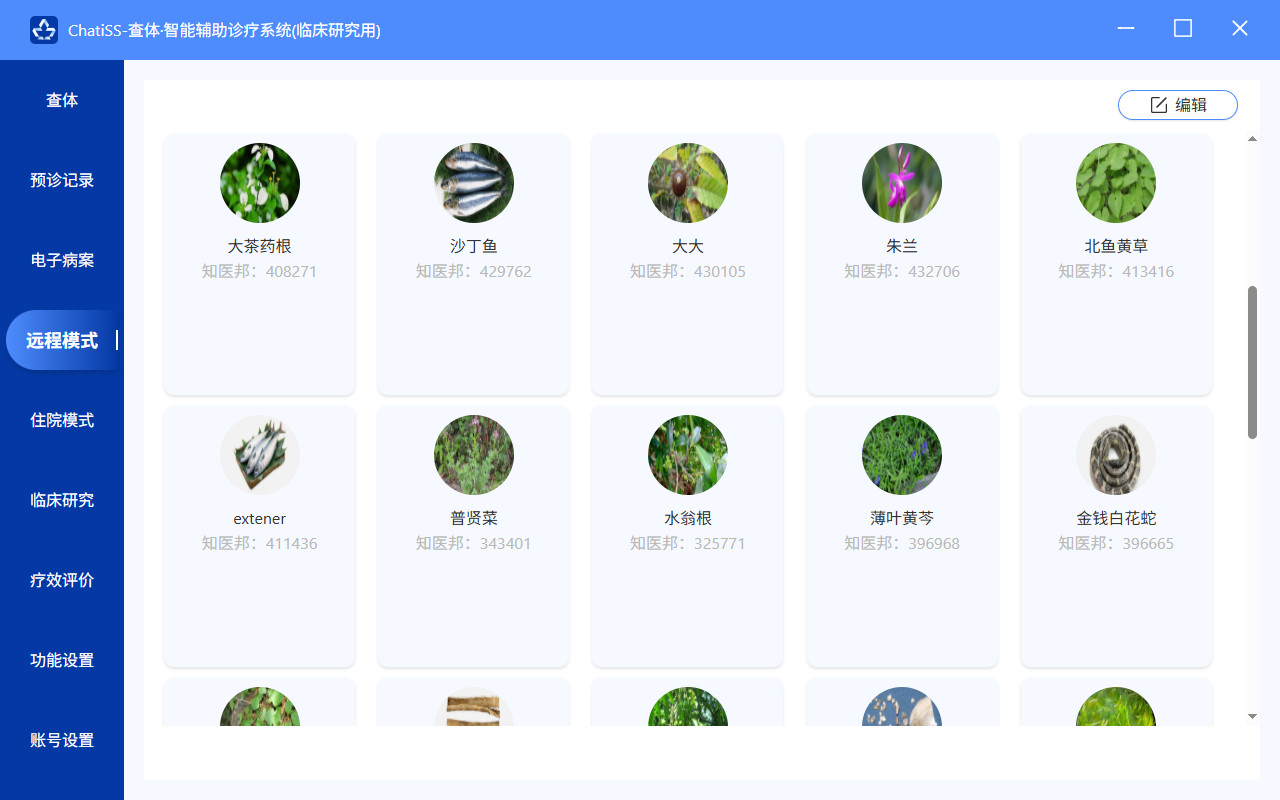Click ID text 知医邦：429762
The image size is (1280, 800).
point(474,271)
